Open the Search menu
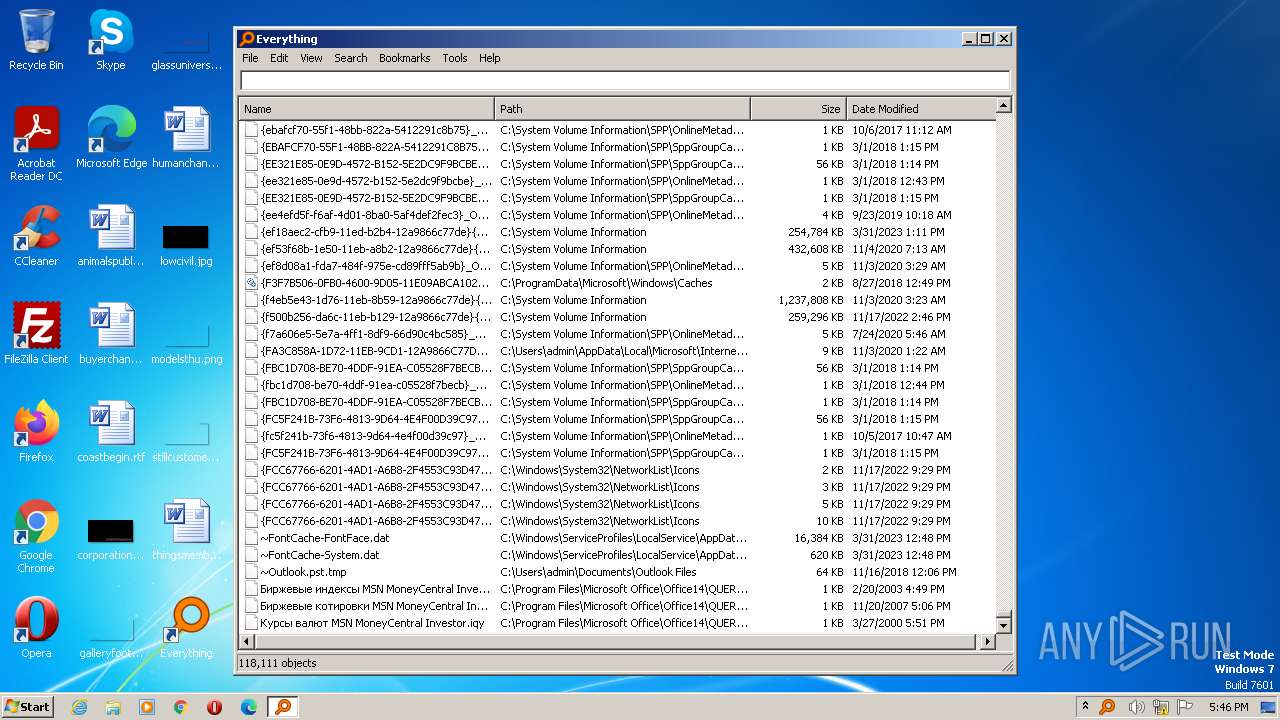1280x720 pixels. [351, 58]
